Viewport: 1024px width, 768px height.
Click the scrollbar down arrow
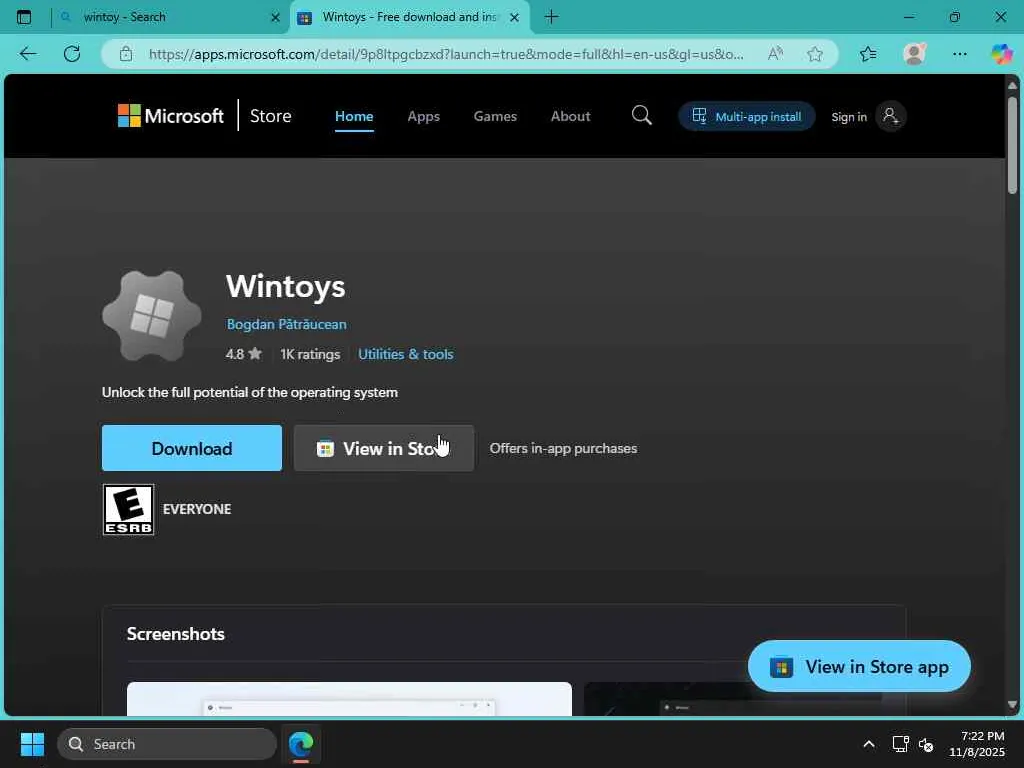[x=1012, y=705]
